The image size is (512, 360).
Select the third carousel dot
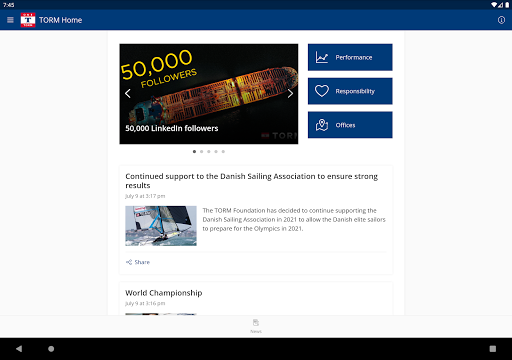point(209,152)
